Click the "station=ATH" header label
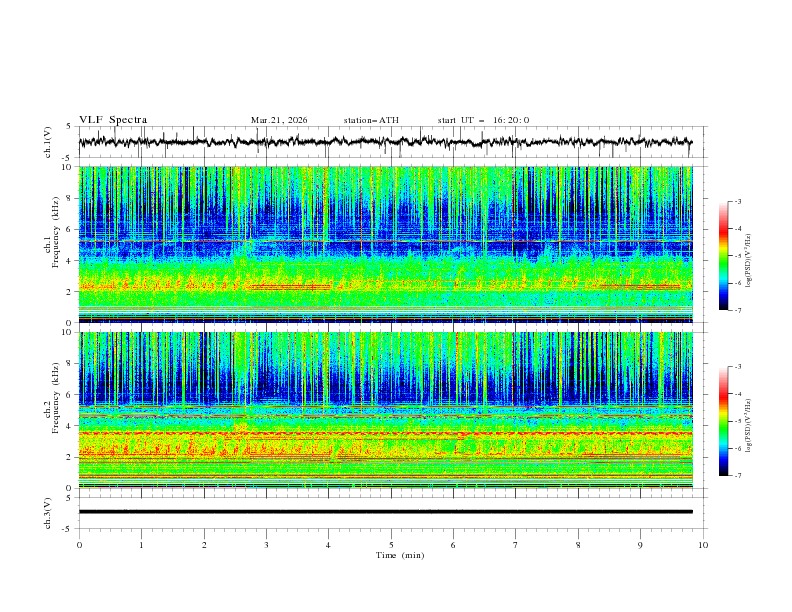 (371, 120)
